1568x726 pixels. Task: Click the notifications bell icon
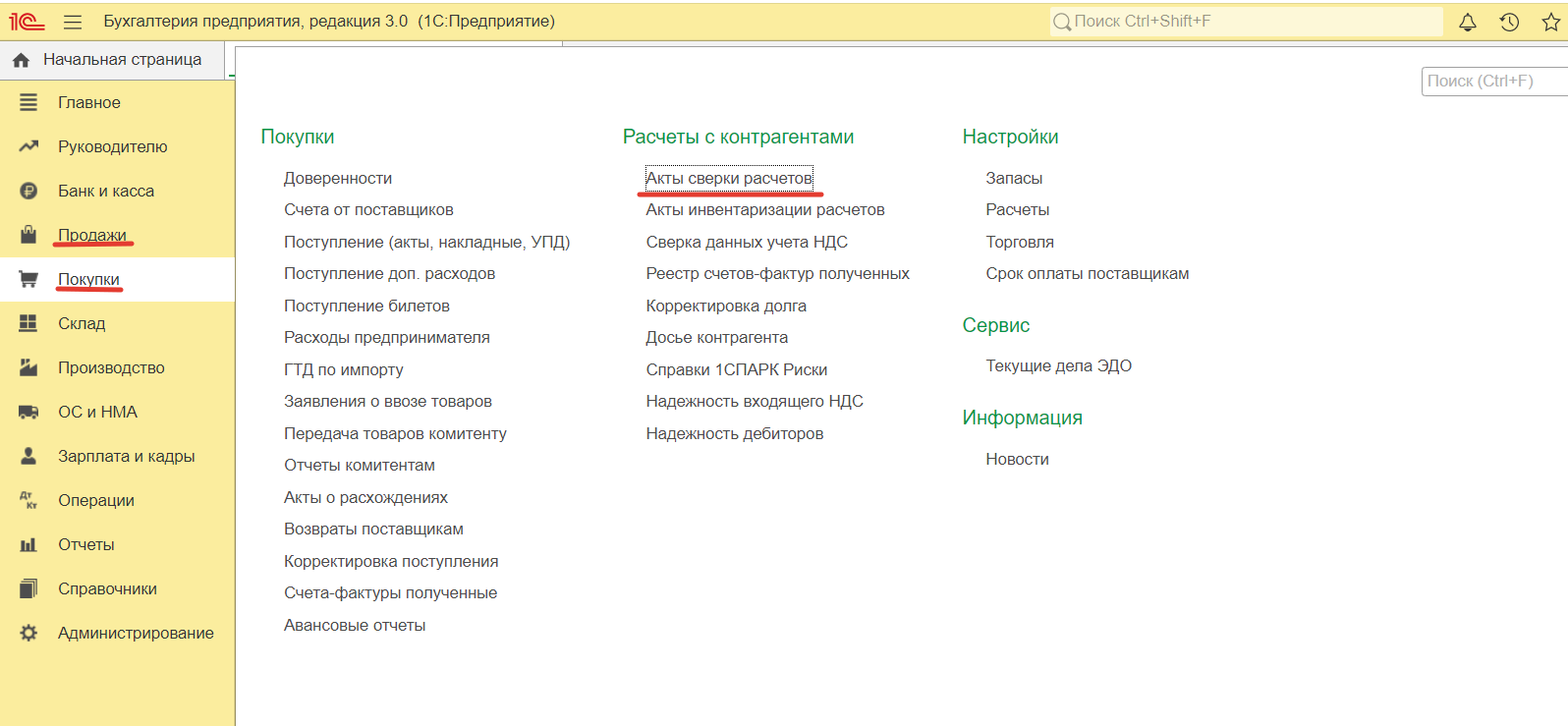[1467, 22]
